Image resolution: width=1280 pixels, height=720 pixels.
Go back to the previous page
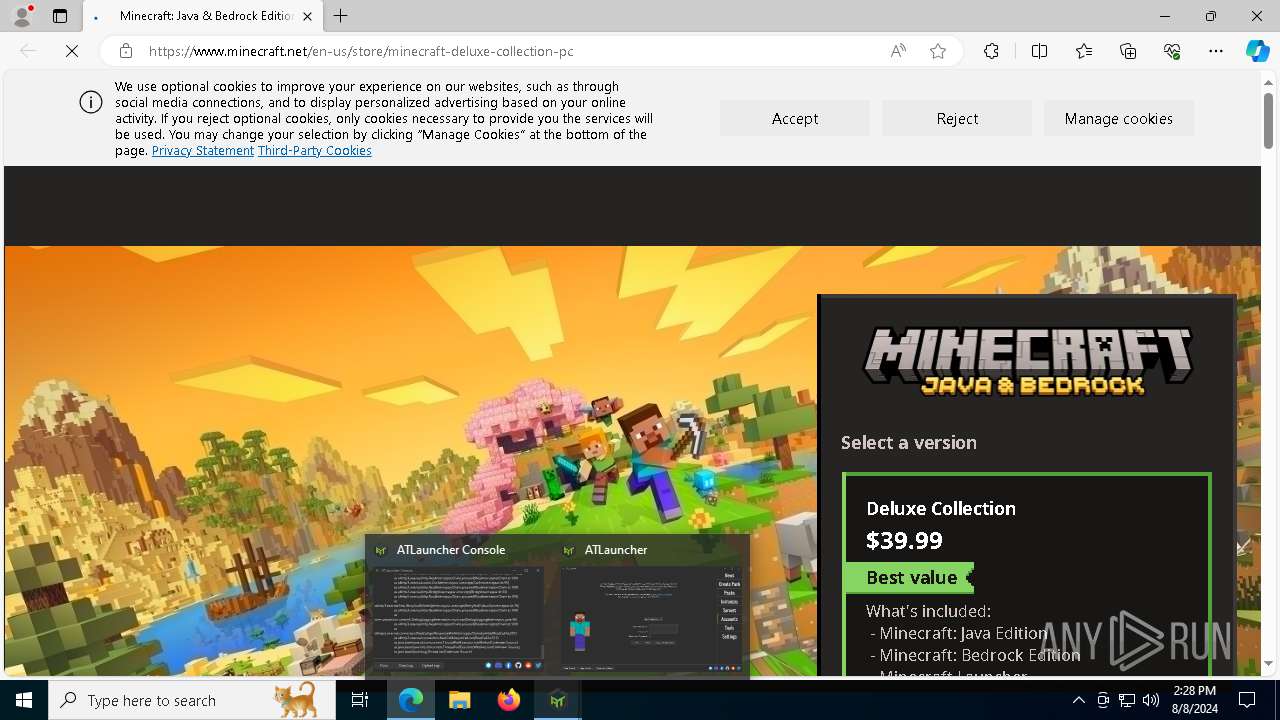tap(28, 51)
